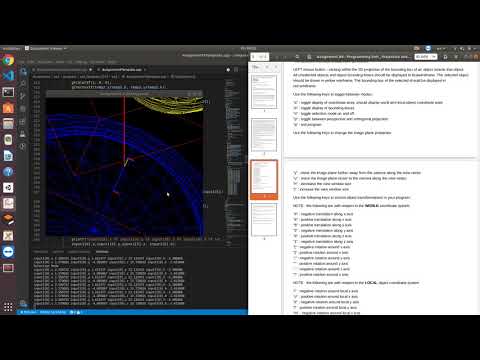Select the AssignmentTemplate.cpp editor tab
This screenshot has height=360, width=480.
(x=121, y=70)
